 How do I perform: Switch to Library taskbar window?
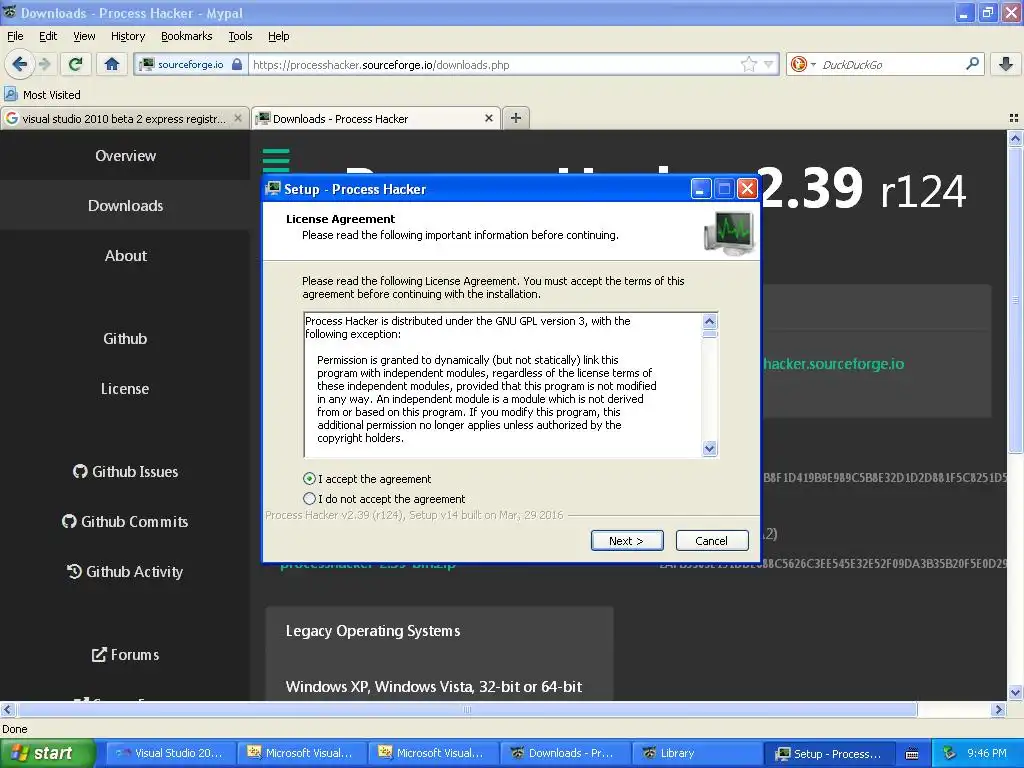(696, 753)
